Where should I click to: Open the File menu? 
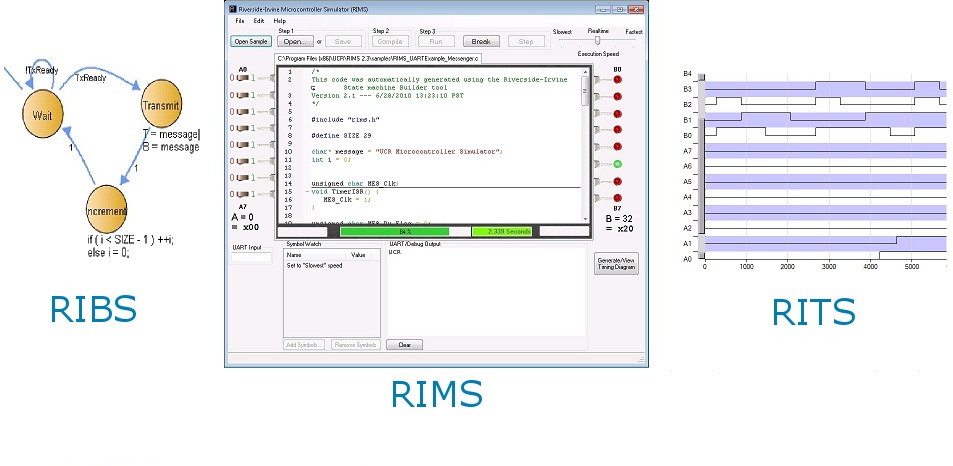coord(239,20)
